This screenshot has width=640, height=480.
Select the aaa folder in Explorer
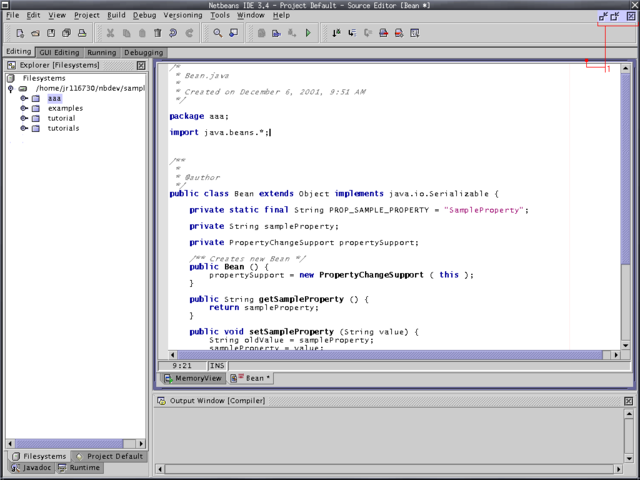pyautogui.click(x=54, y=98)
